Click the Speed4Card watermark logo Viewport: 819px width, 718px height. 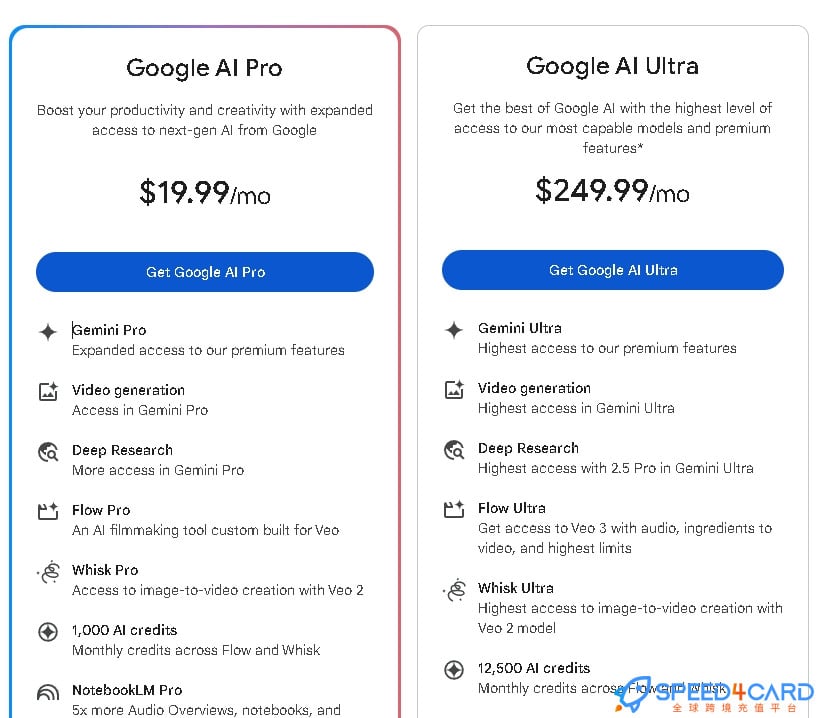715,695
